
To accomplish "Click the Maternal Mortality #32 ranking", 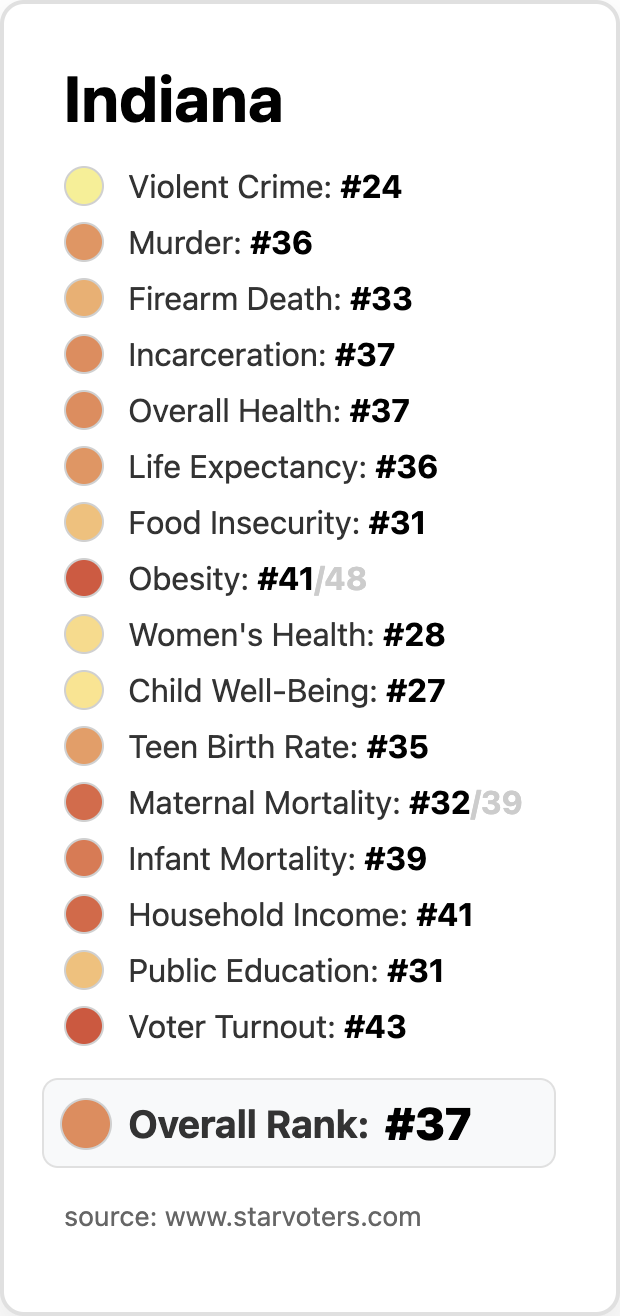I will [300, 803].
